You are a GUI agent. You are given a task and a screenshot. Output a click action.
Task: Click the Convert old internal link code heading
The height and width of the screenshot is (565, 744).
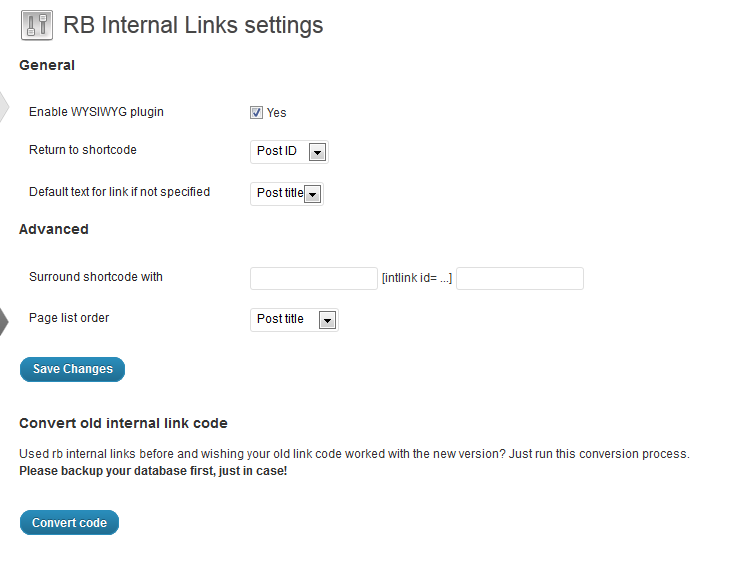click(123, 423)
